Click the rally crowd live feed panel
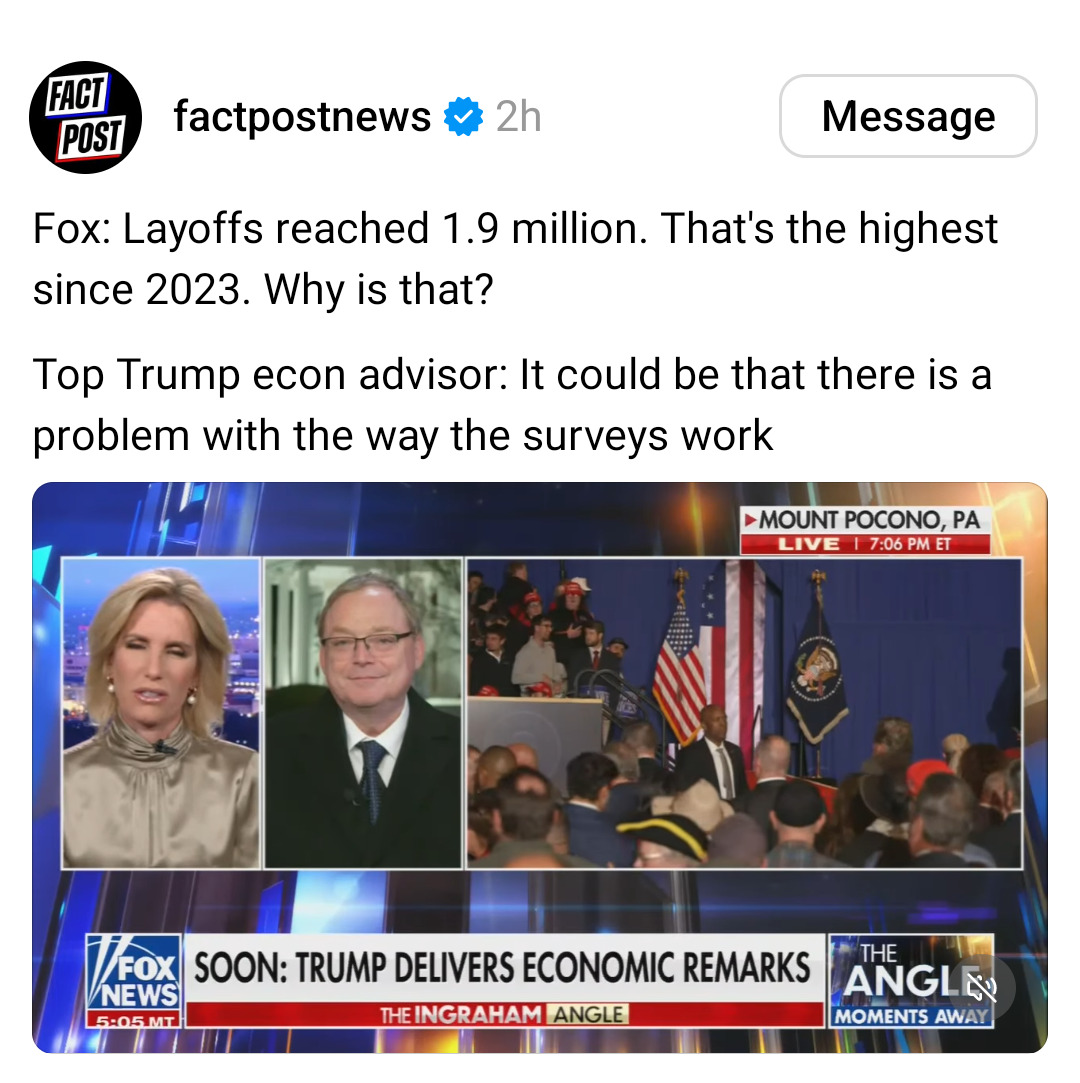 [x=744, y=713]
